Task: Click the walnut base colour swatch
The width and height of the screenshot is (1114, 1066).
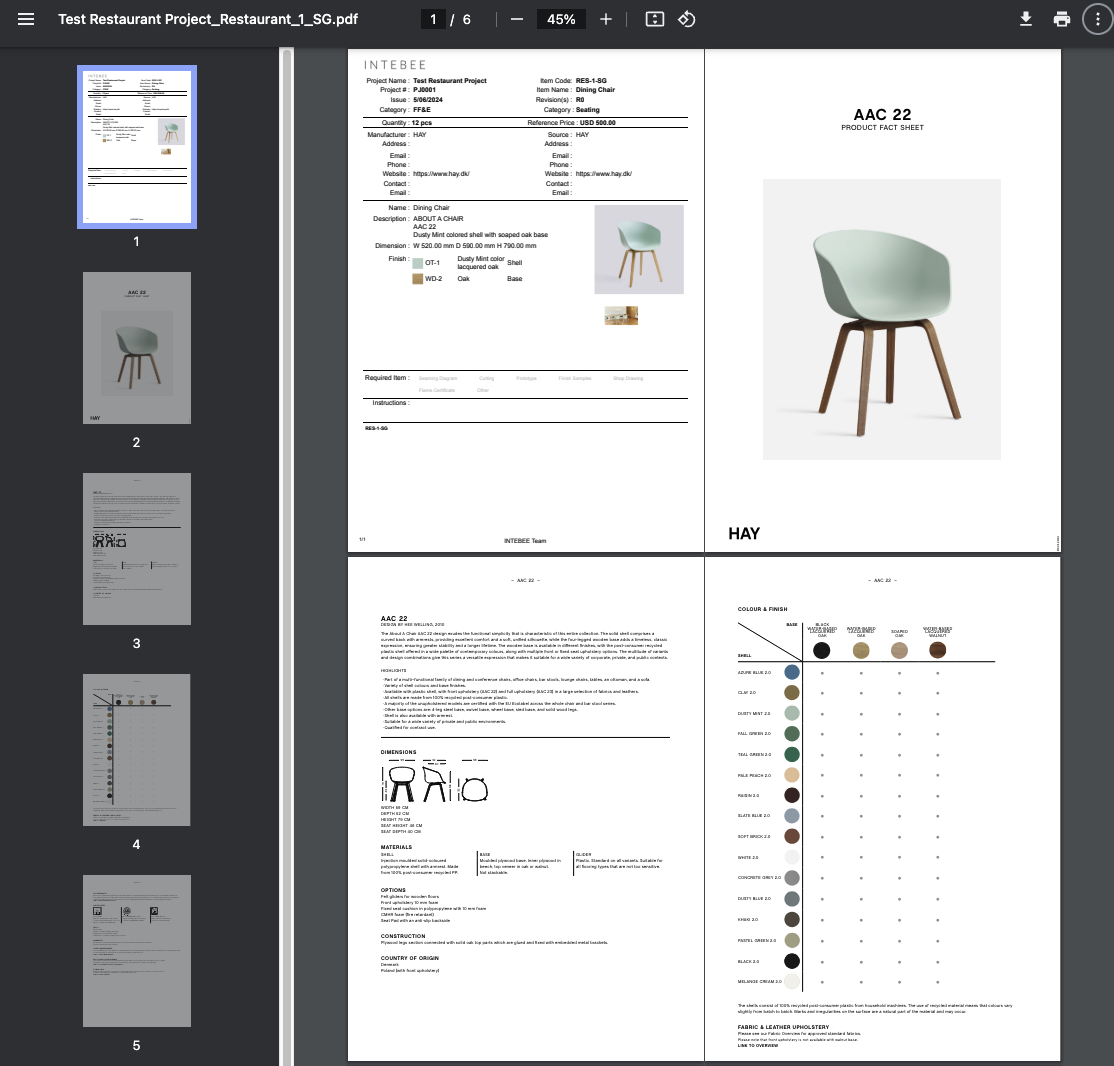Action: 937,650
